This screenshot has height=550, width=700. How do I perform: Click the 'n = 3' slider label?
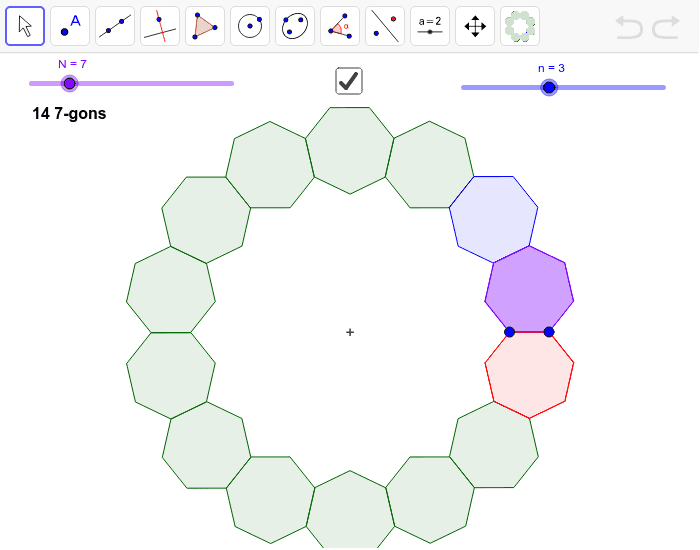pos(551,68)
